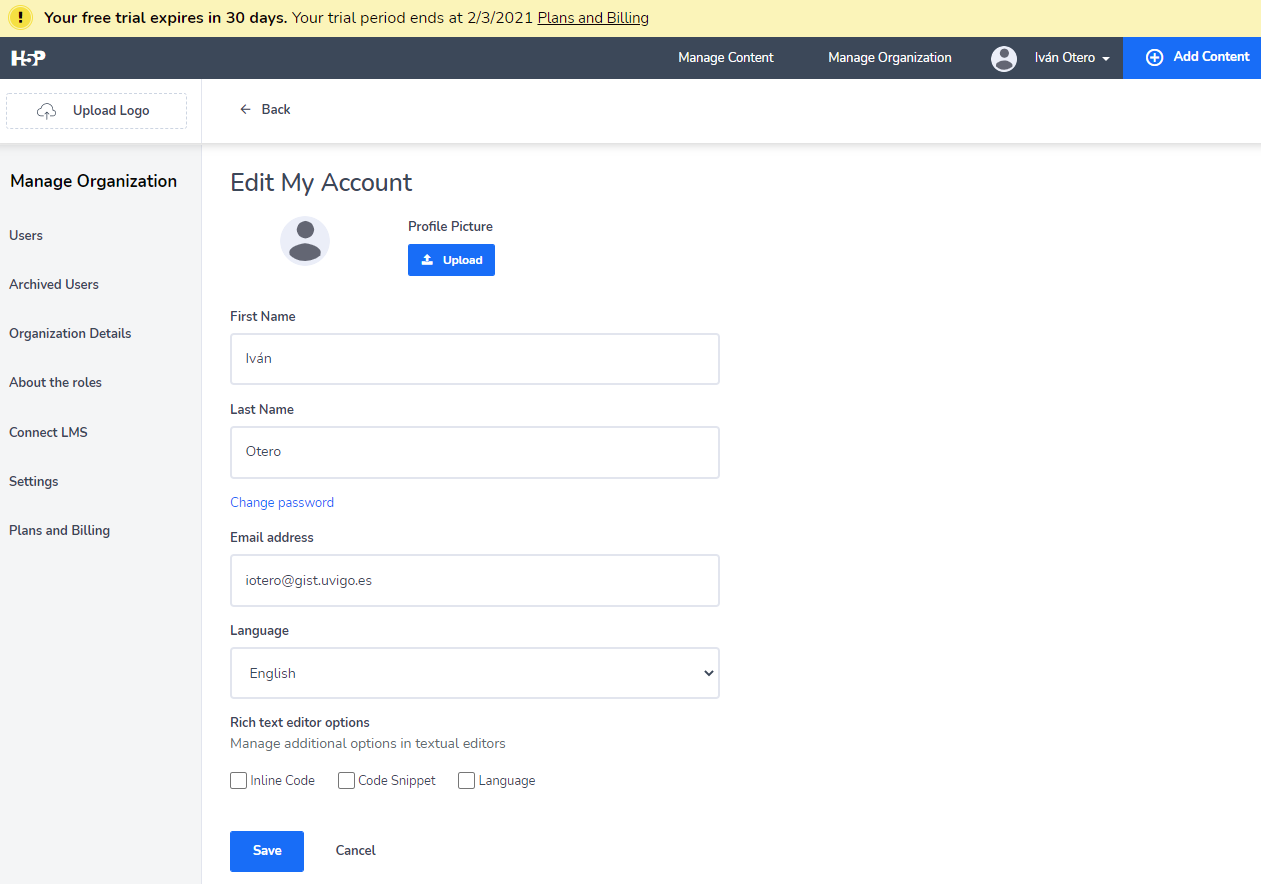Check the Code Snippet option
The height and width of the screenshot is (884, 1261).
click(347, 781)
